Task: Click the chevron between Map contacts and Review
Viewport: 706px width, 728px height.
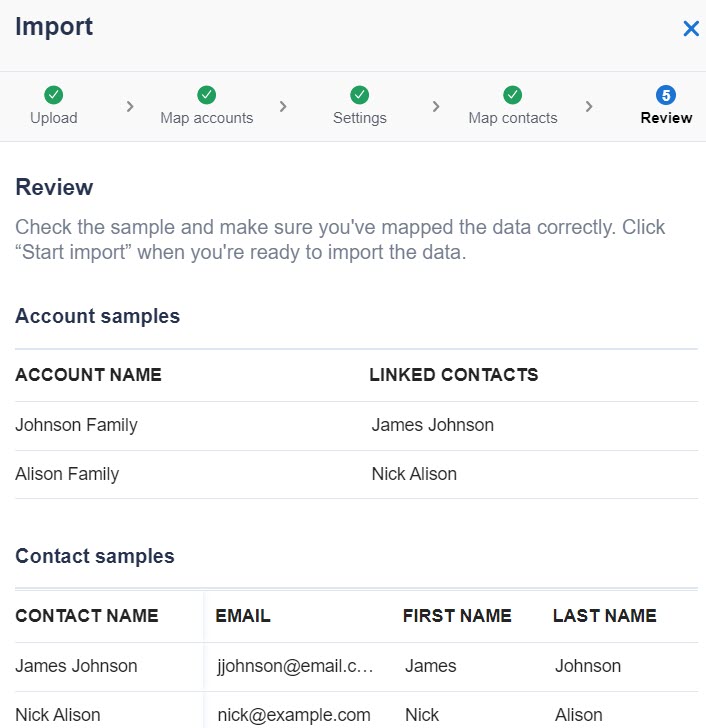Action: click(589, 106)
